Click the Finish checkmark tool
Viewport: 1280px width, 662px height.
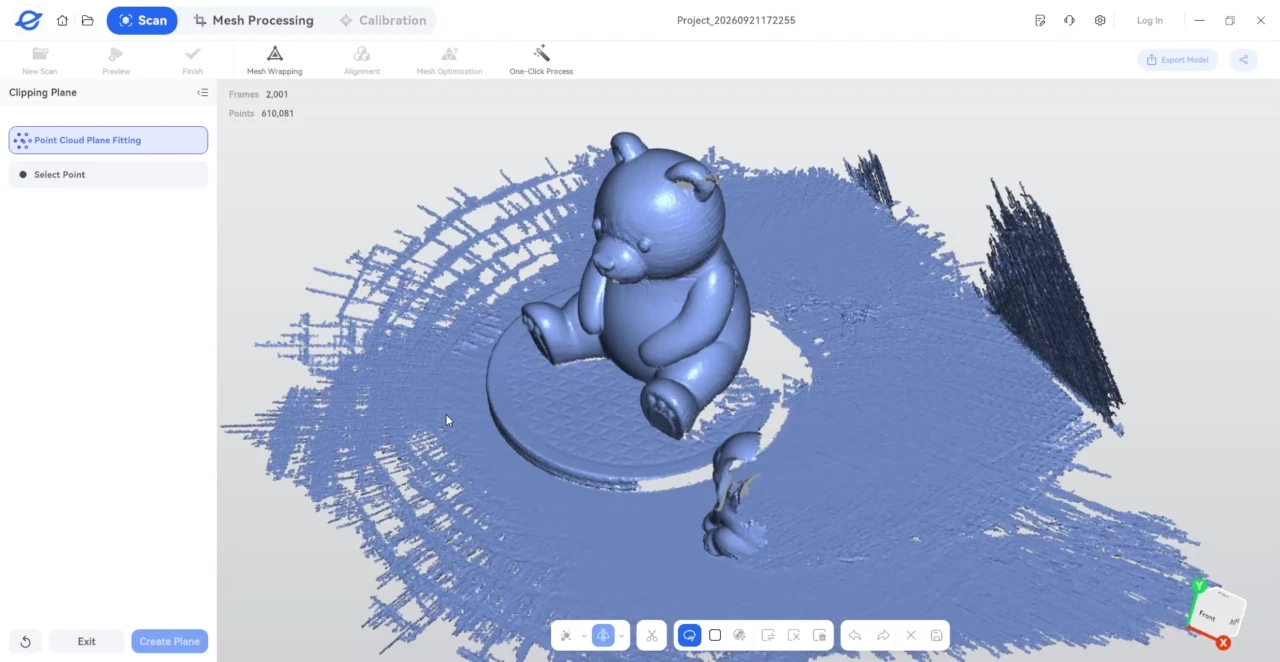193,60
